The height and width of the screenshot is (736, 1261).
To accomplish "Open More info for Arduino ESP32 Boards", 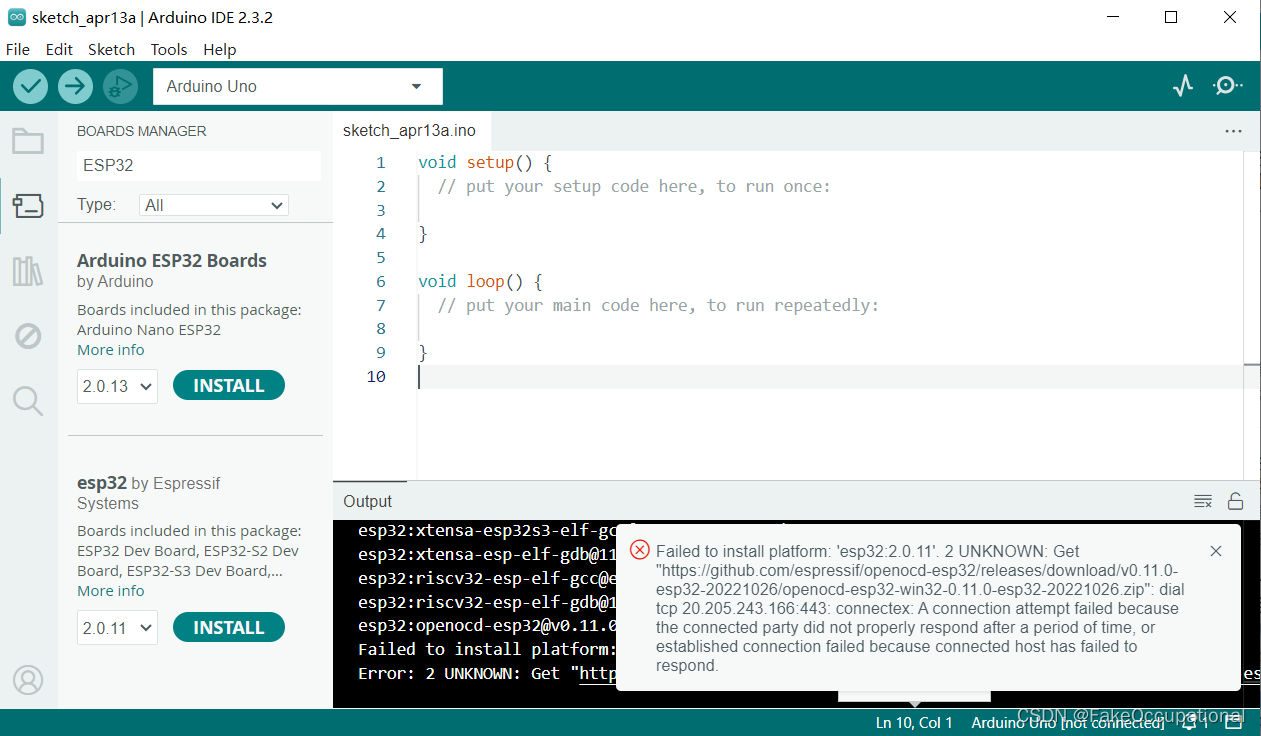I will coord(111,350).
